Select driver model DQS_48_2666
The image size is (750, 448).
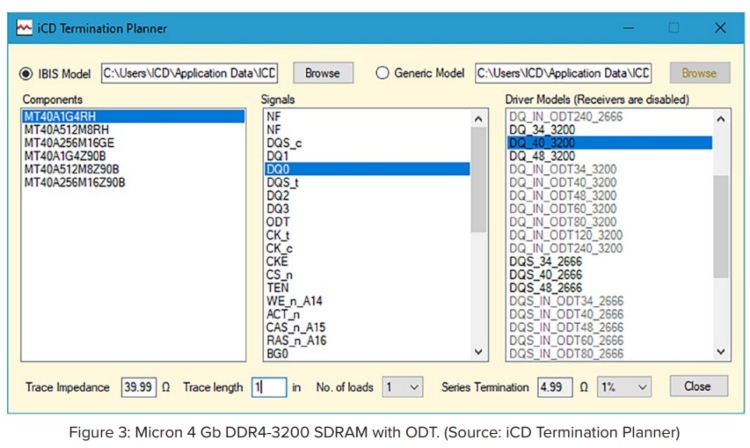coord(610,288)
